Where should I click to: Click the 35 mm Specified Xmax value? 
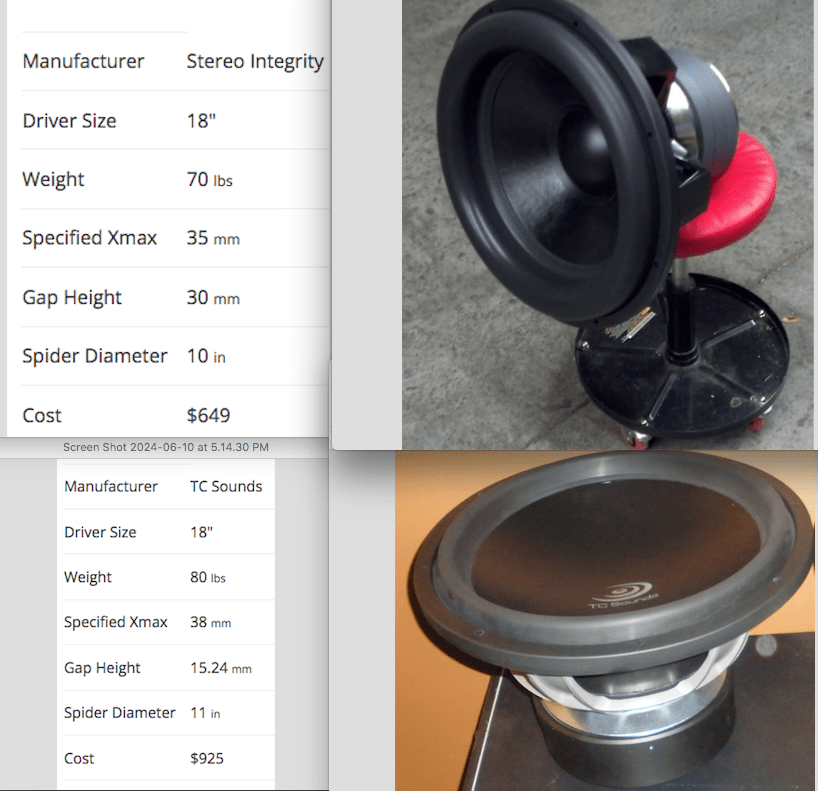[x=213, y=238]
